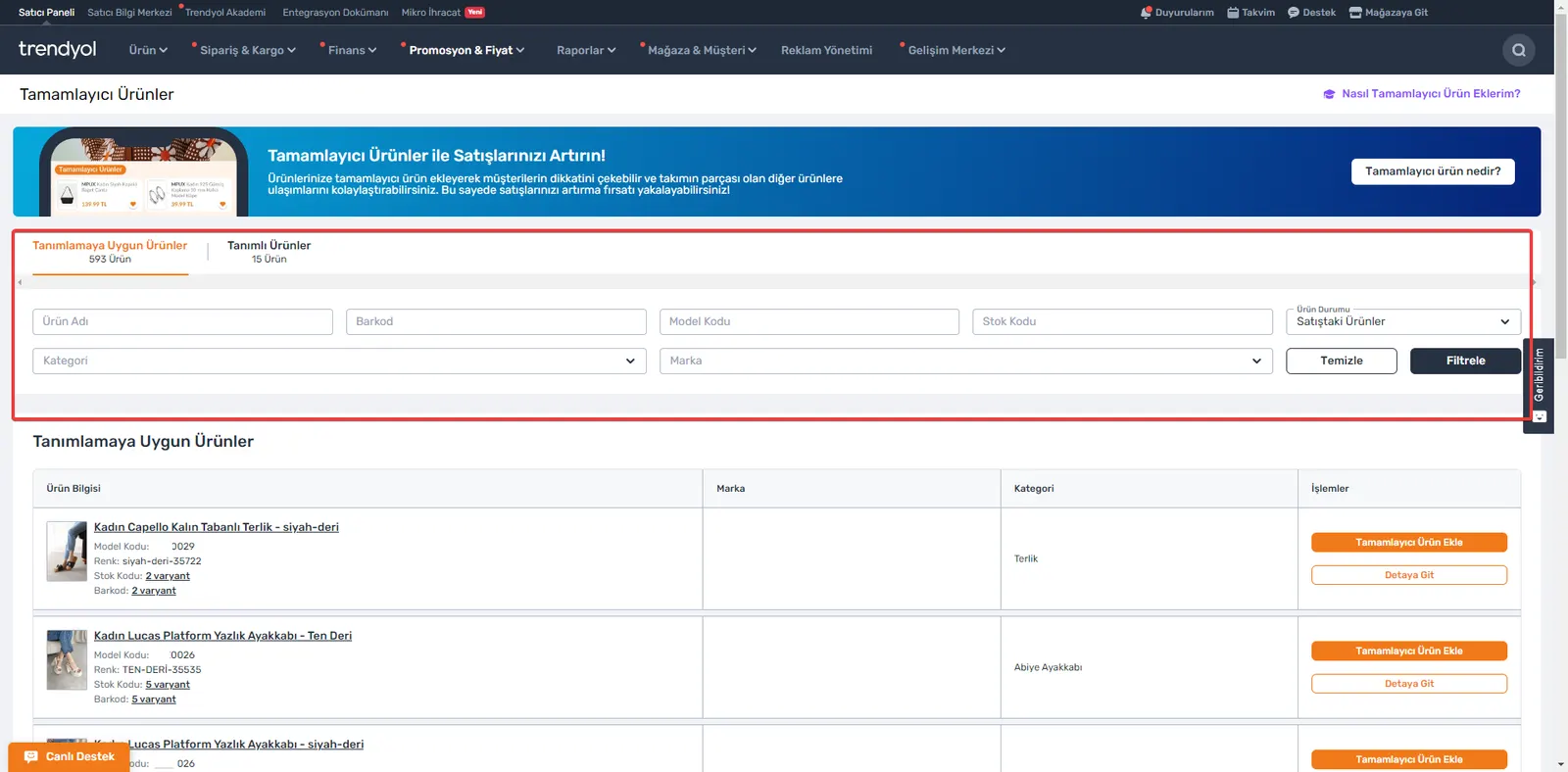Focus the Barkod field
The height and width of the screenshot is (772, 1568).
[x=496, y=321]
